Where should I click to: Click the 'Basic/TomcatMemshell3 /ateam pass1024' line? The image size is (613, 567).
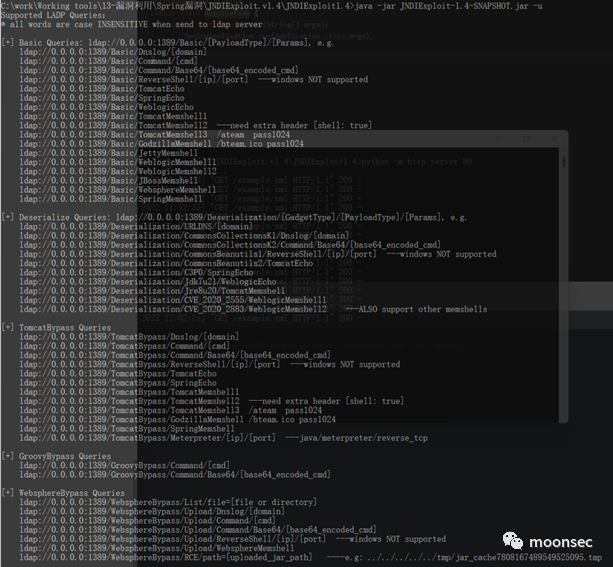tap(154, 135)
